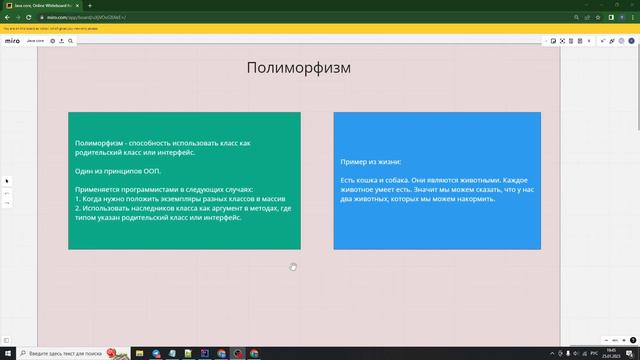This screenshot has height=360, width=640.
Task: Bookmark this page with the star icon
Action: 598,18
